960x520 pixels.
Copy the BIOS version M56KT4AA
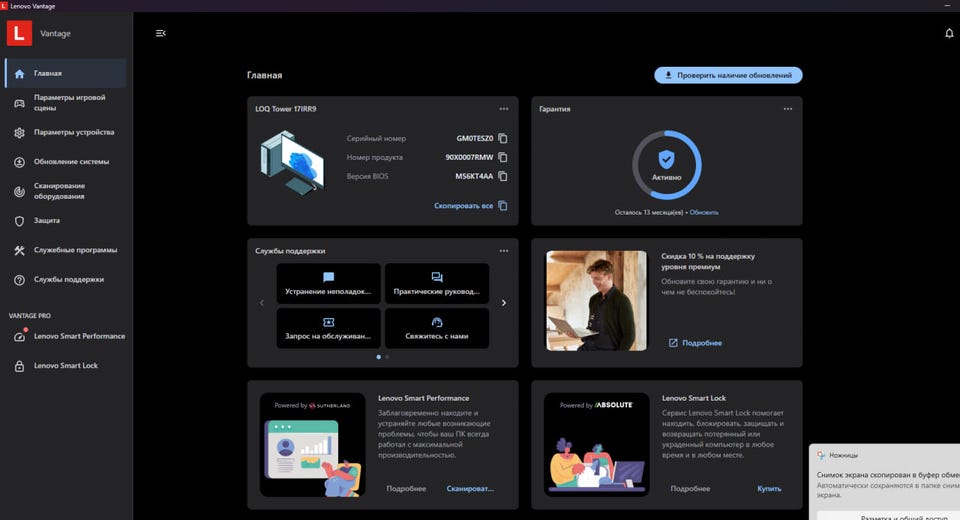[x=503, y=176]
